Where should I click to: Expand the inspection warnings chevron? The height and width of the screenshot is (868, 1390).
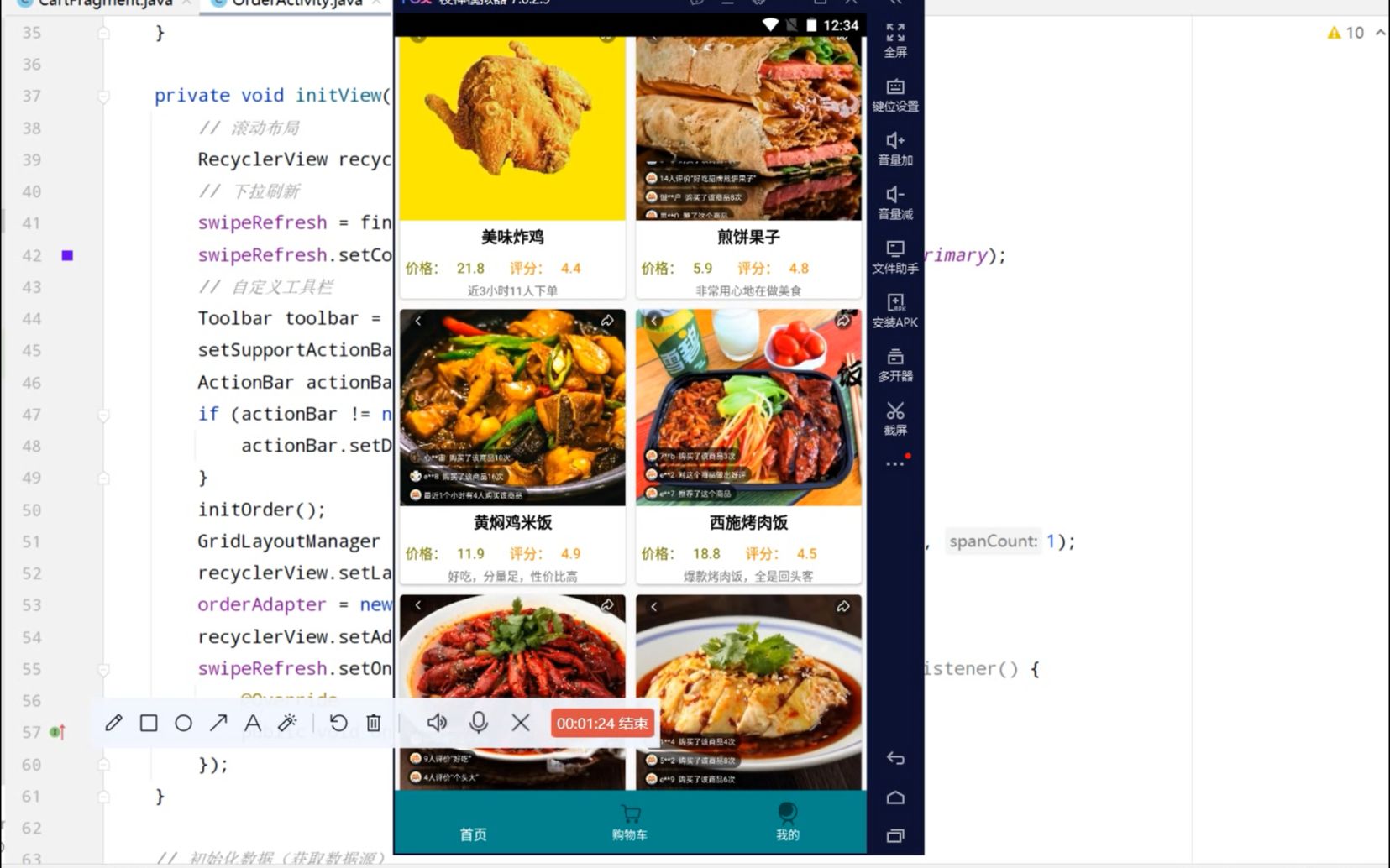[x=1380, y=33]
